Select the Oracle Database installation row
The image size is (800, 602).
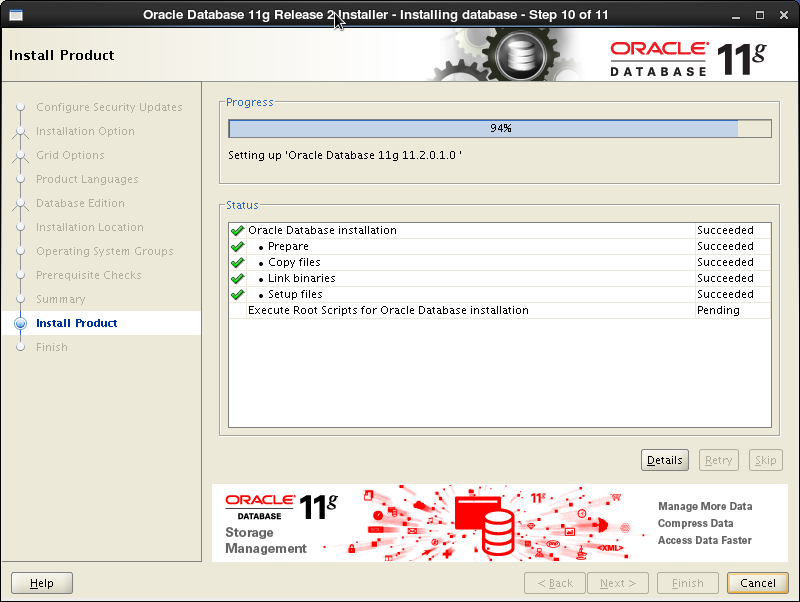(500, 231)
